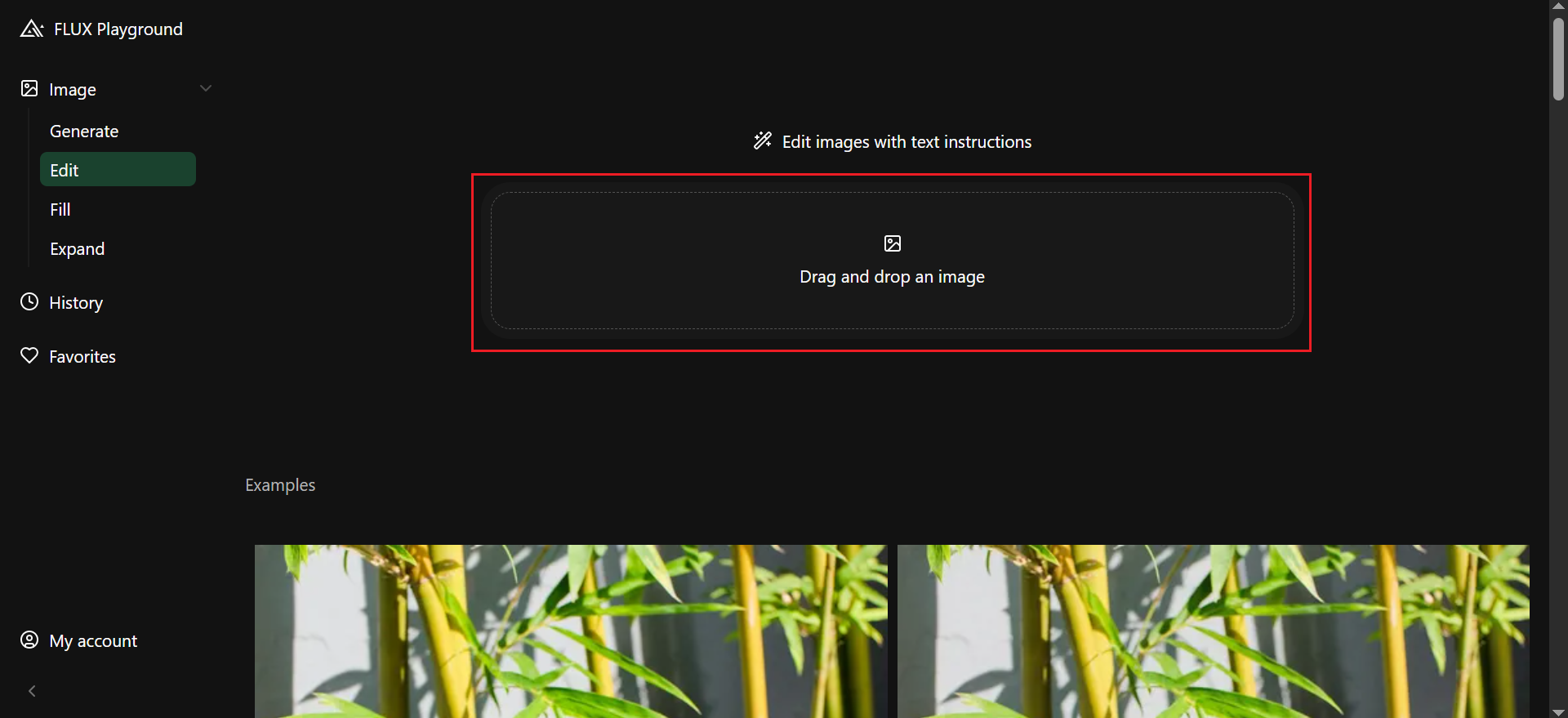Click the FLUX Playground logo icon
This screenshot has width=1568, height=718.
pos(31,29)
